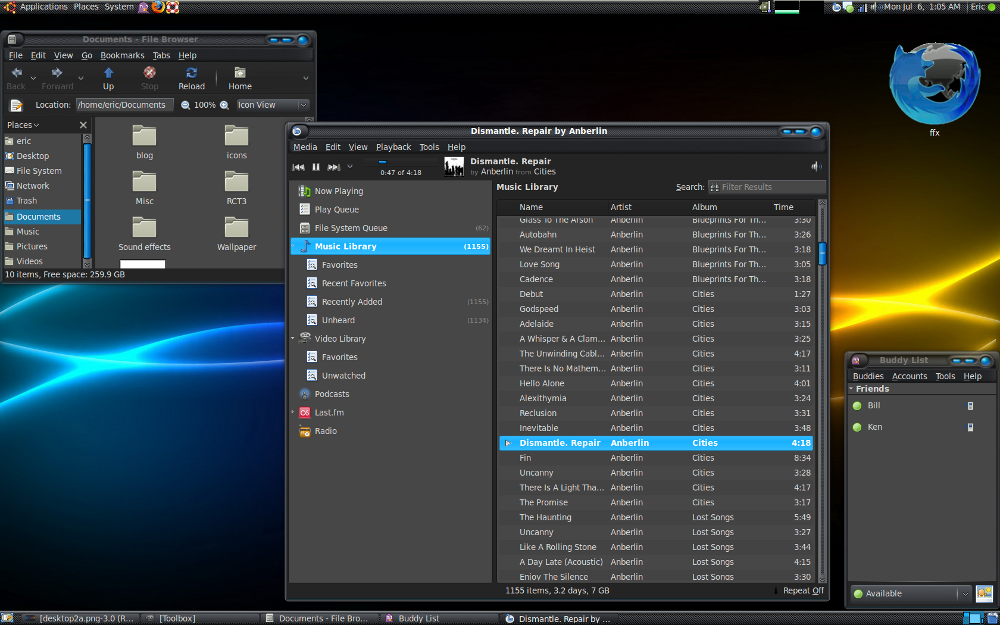Open Favorites under Video Library
Image resolution: width=1000 pixels, height=625 pixels.
tap(390, 357)
